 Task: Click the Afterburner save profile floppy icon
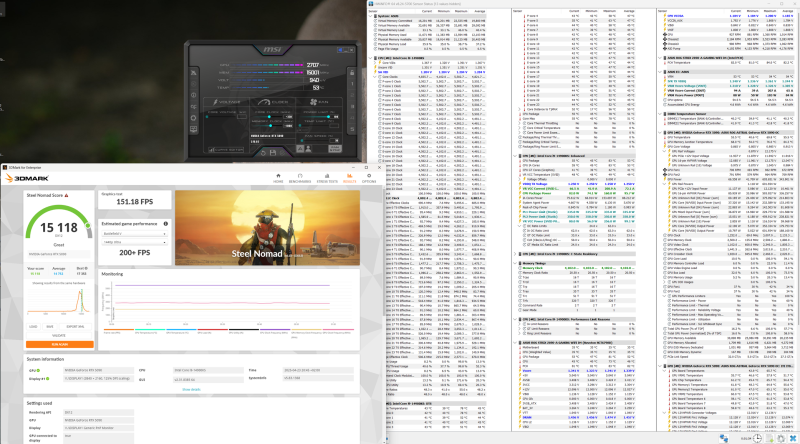click(272, 153)
